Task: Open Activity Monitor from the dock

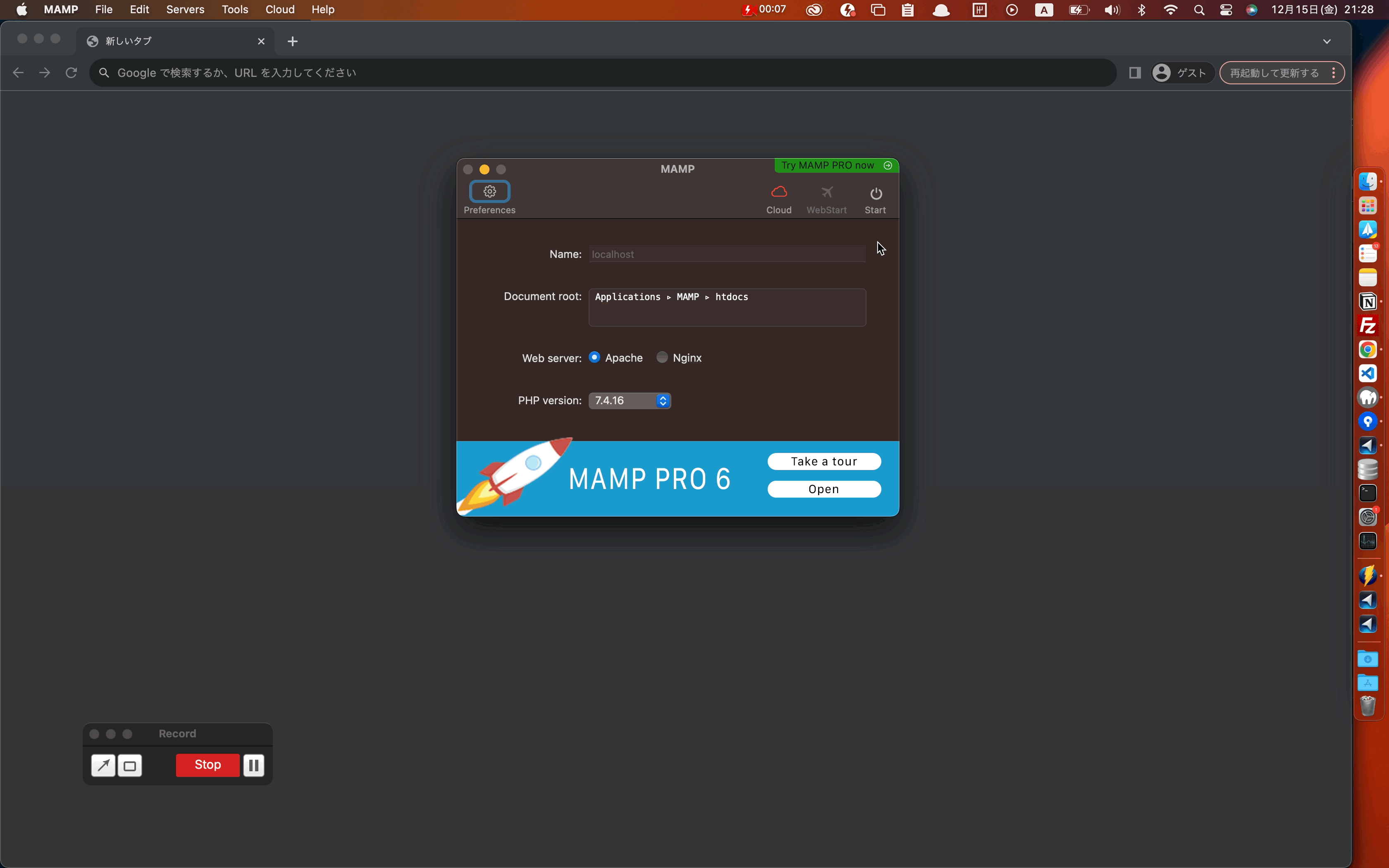Action: [1368, 541]
